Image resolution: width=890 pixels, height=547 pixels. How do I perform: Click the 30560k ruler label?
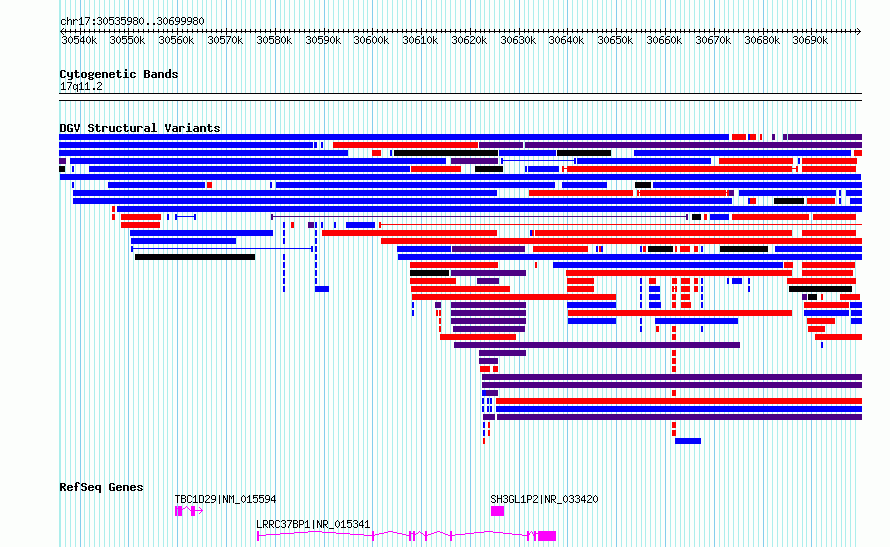176,41
